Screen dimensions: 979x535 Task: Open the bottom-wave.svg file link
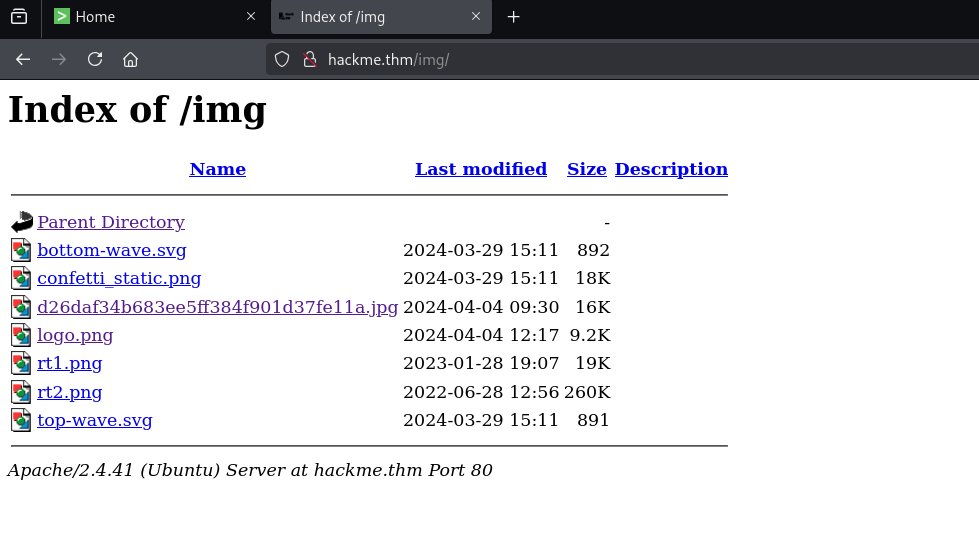click(x=112, y=250)
